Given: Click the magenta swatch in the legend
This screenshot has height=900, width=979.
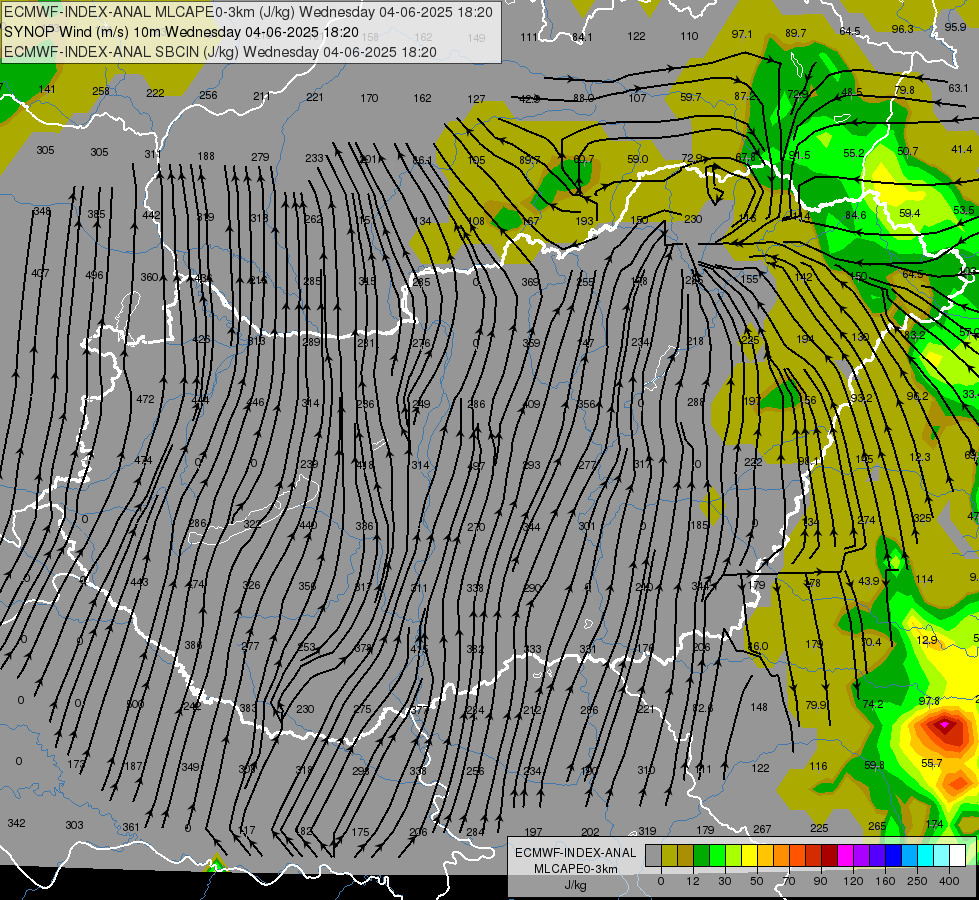Looking at the screenshot, I should (845, 855).
